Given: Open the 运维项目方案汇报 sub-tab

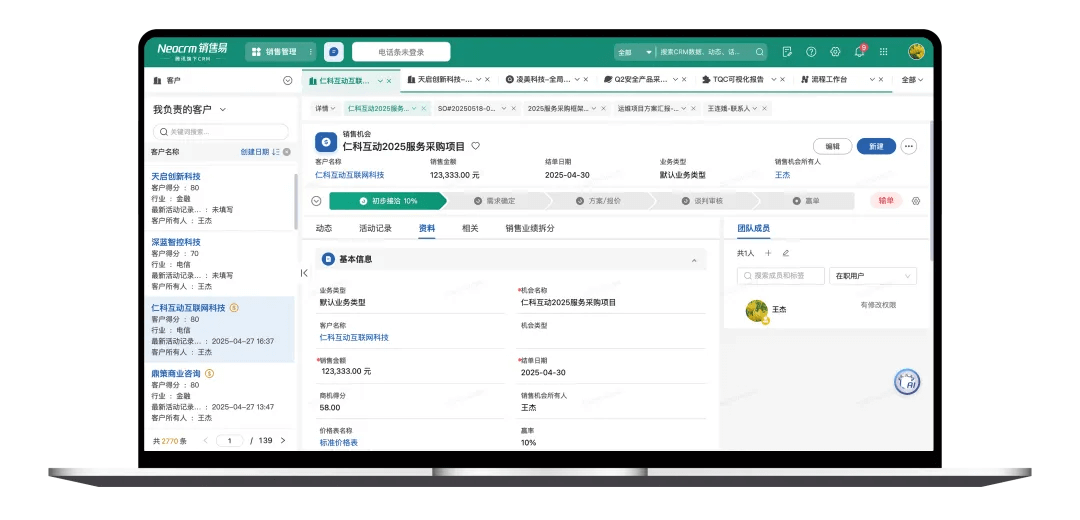Looking at the screenshot, I should [x=648, y=108].
